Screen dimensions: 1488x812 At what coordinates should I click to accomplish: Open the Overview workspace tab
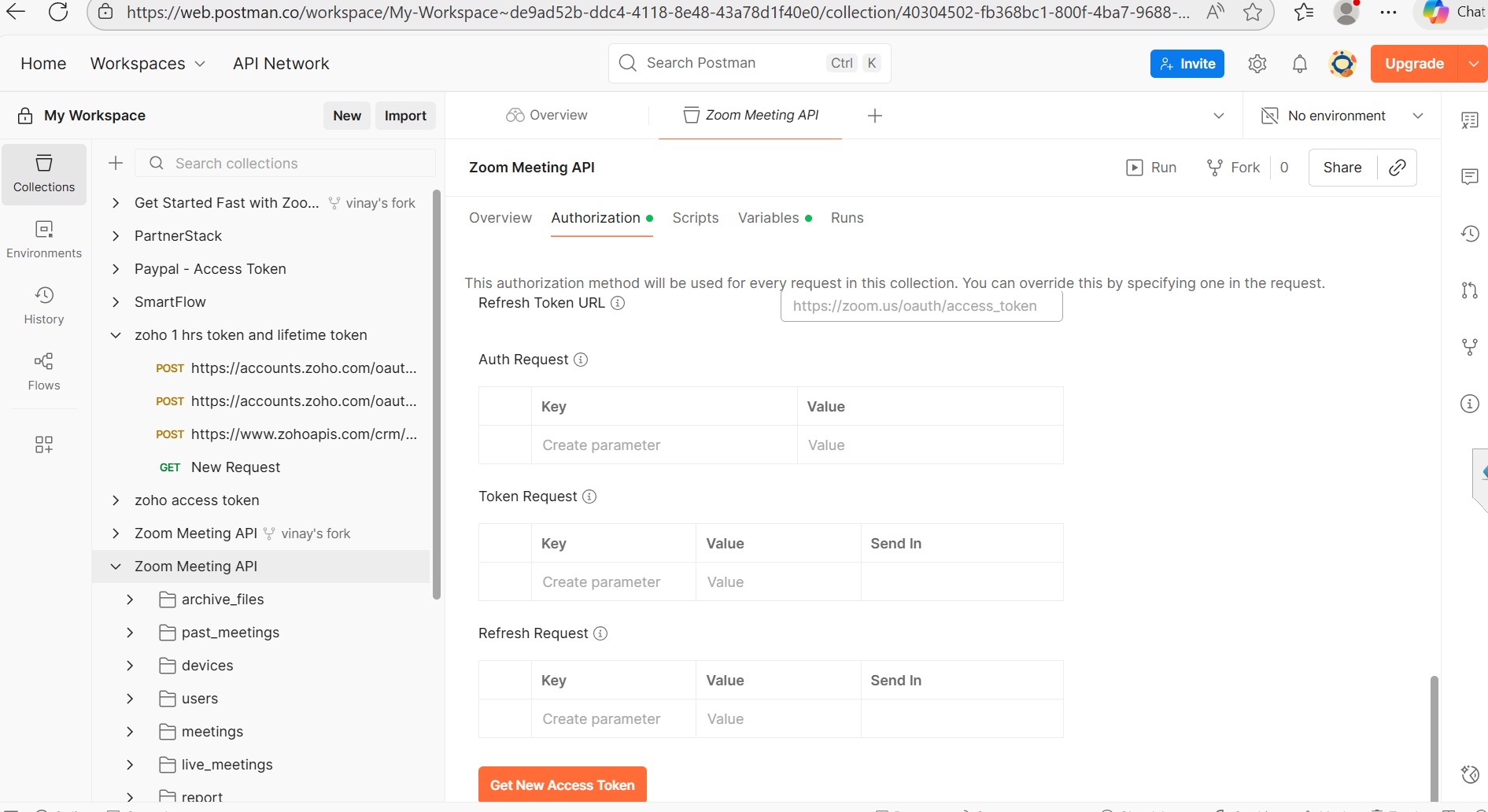[547, 116]
